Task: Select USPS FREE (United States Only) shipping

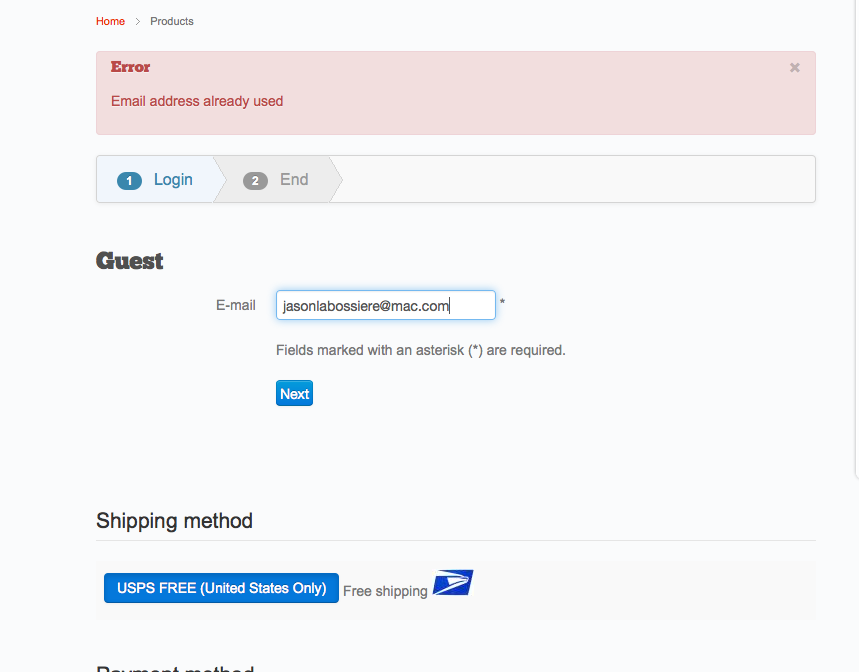Action: [221, 588]
